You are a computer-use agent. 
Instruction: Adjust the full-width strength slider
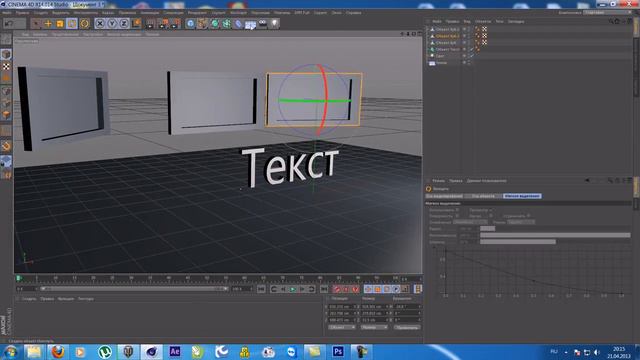pyautogui.click(x=555, y=235)
